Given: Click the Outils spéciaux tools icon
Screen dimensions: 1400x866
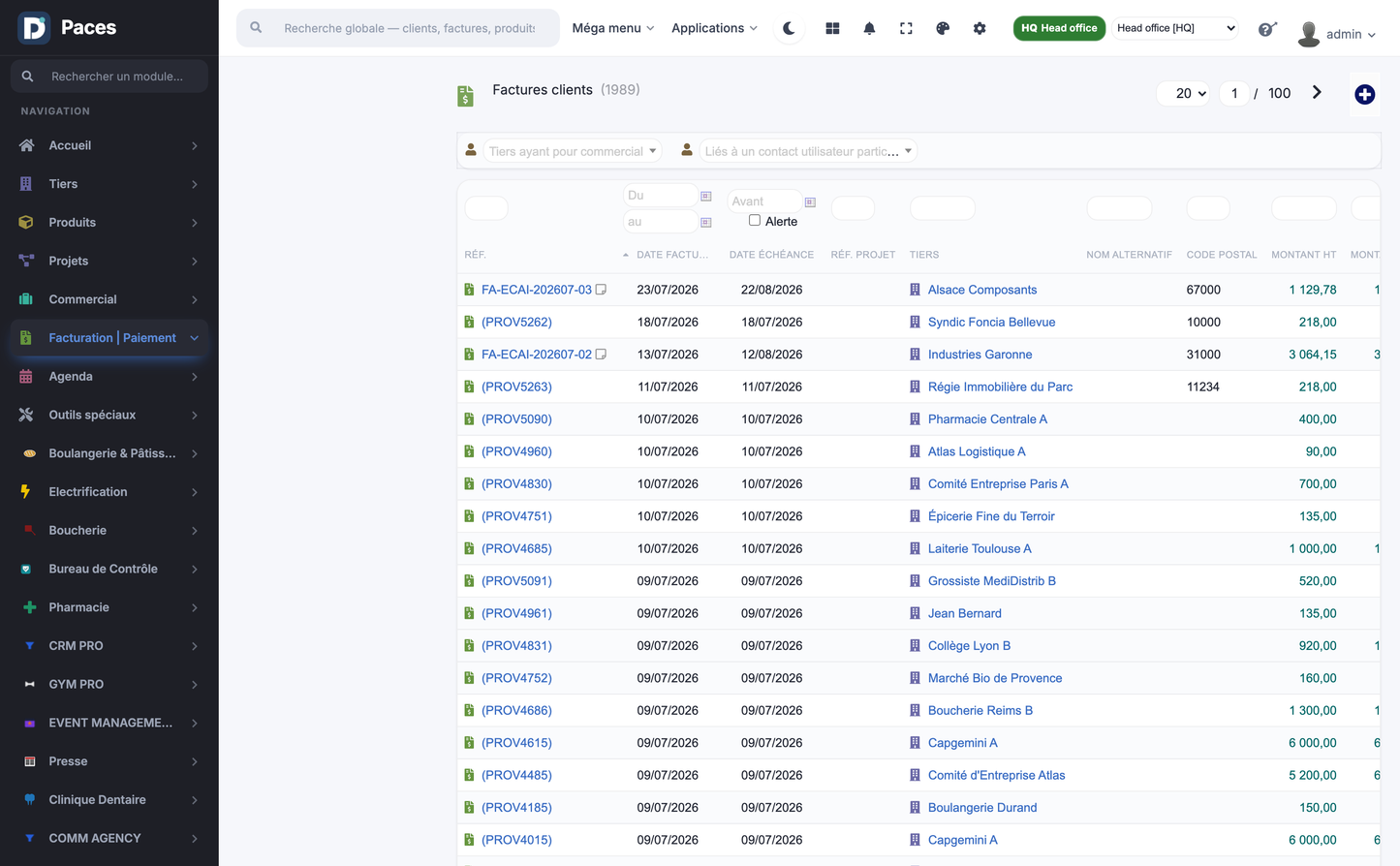Looking at the screenshot, I should [x=26, y=415].
